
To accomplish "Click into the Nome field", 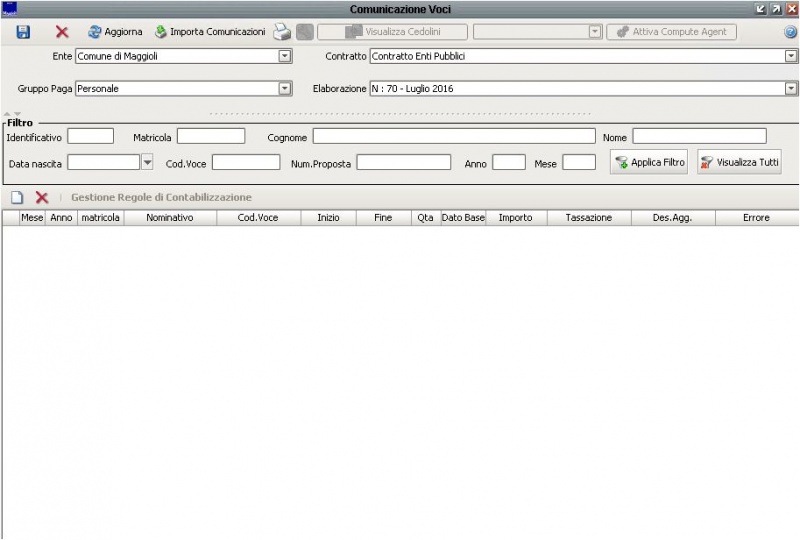I will coord(699,136).
